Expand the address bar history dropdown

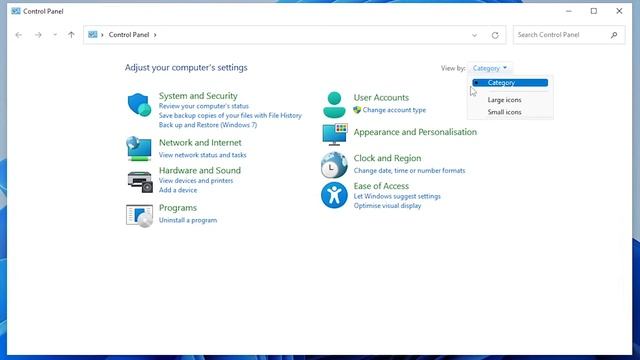(474, 35)
